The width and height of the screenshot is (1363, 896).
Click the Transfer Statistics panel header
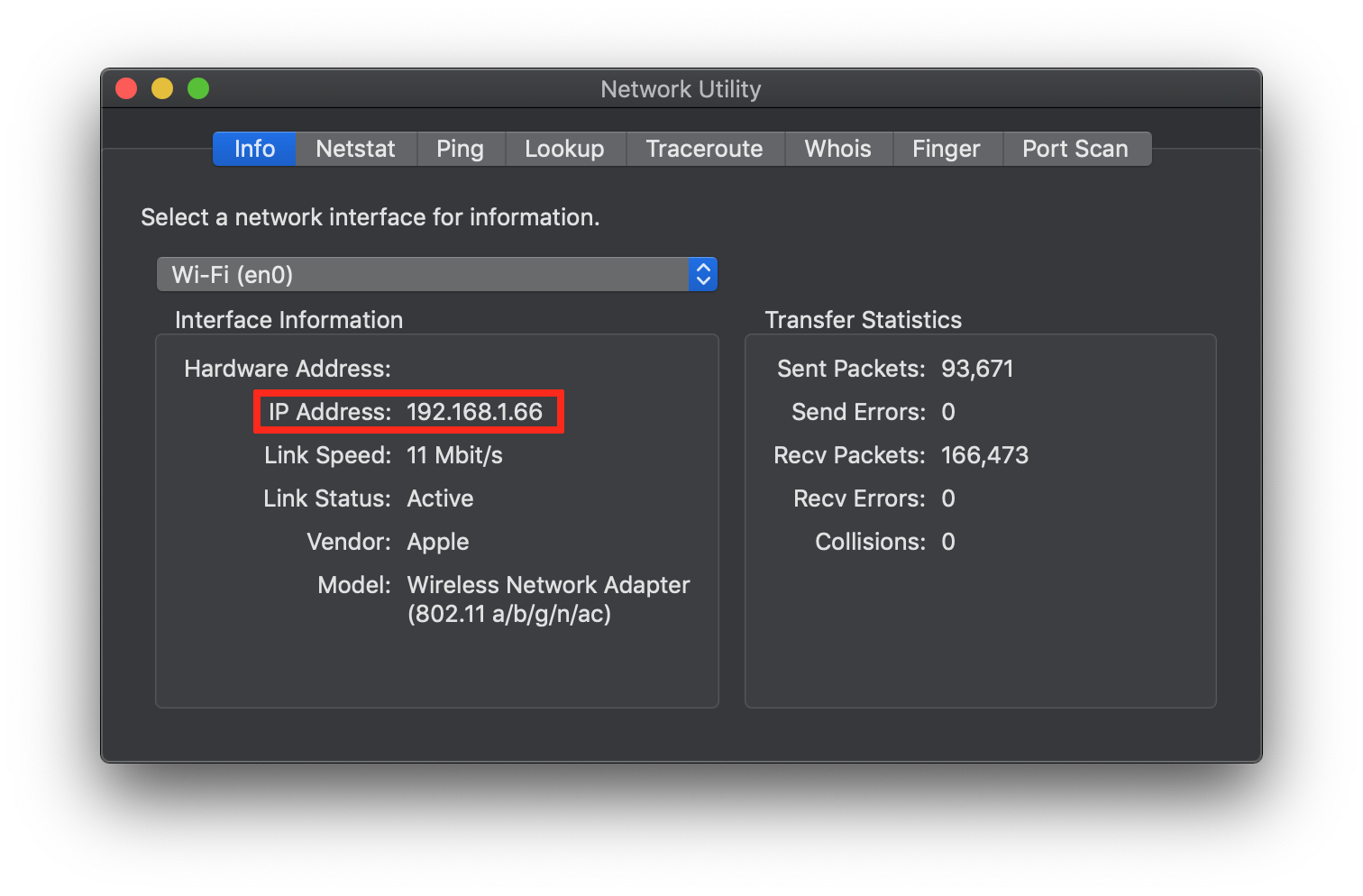point(863,319)
